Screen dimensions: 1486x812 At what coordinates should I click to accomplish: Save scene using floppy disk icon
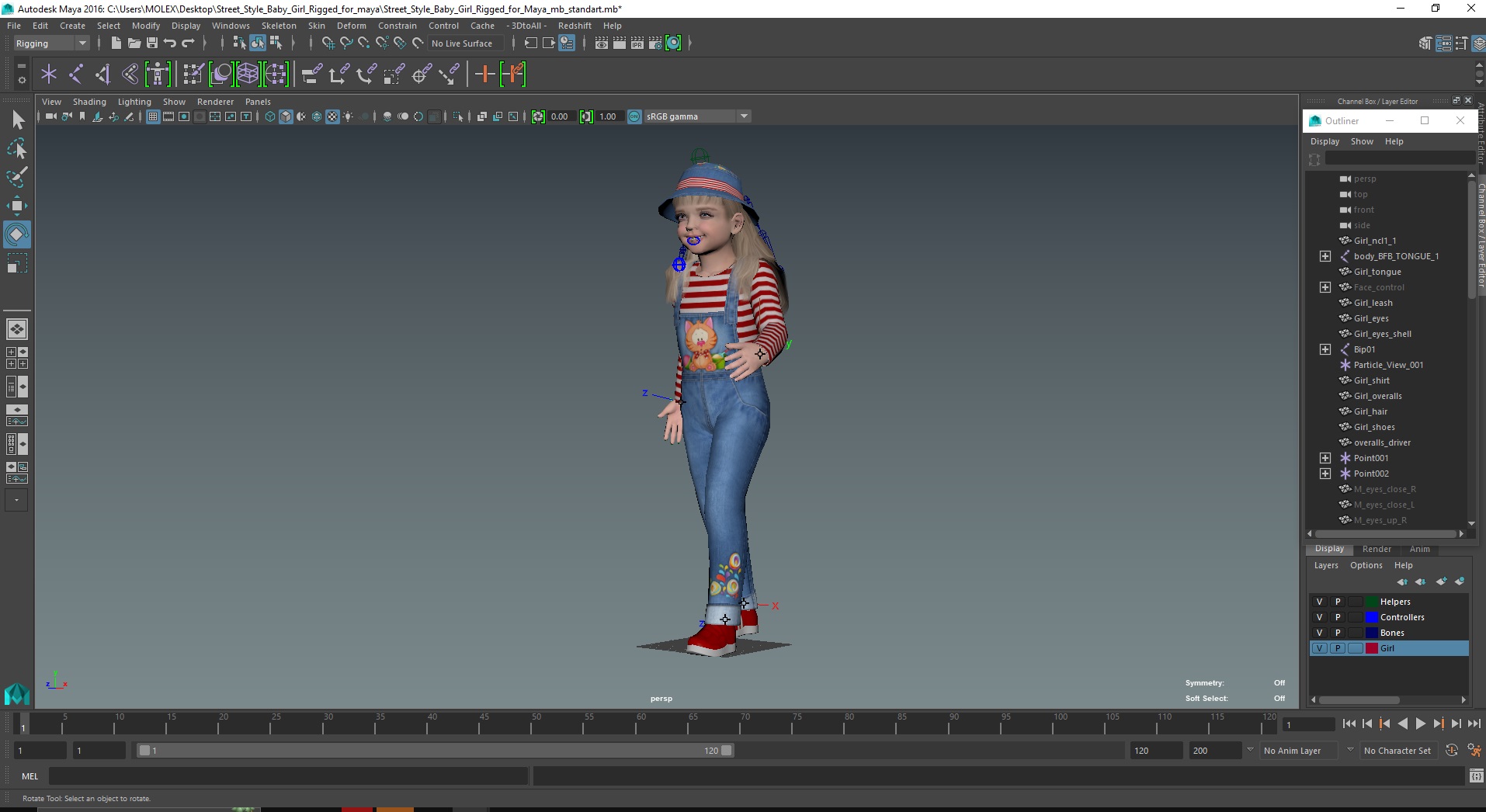[x=151, y=43]
